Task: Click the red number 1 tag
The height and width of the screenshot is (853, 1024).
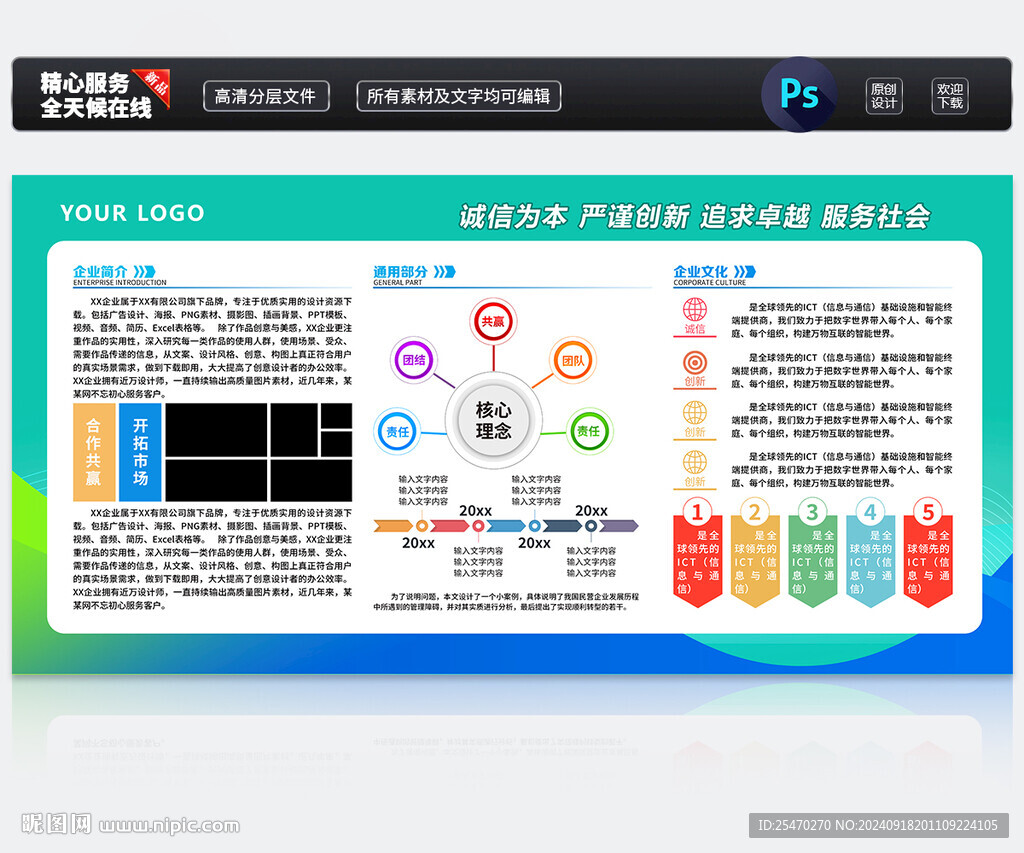Action: tap(697, 553)
